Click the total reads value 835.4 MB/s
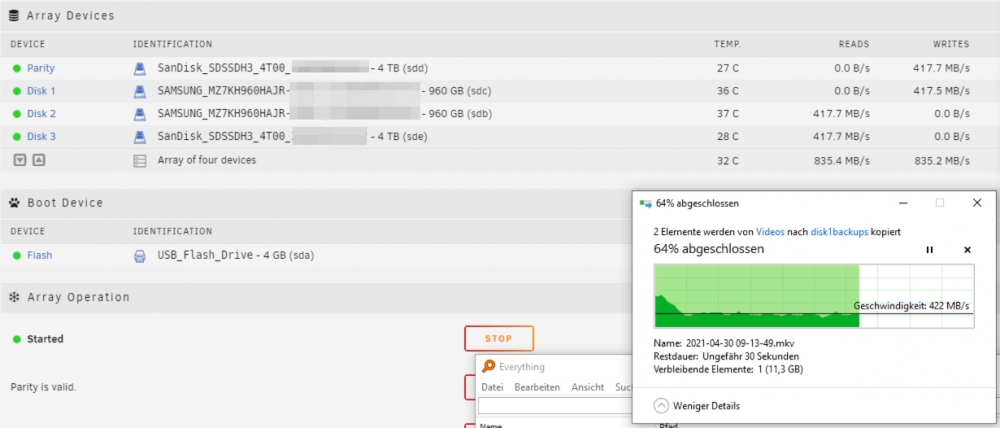Viewport: 1000px width, 428px height. pos(842,161)
